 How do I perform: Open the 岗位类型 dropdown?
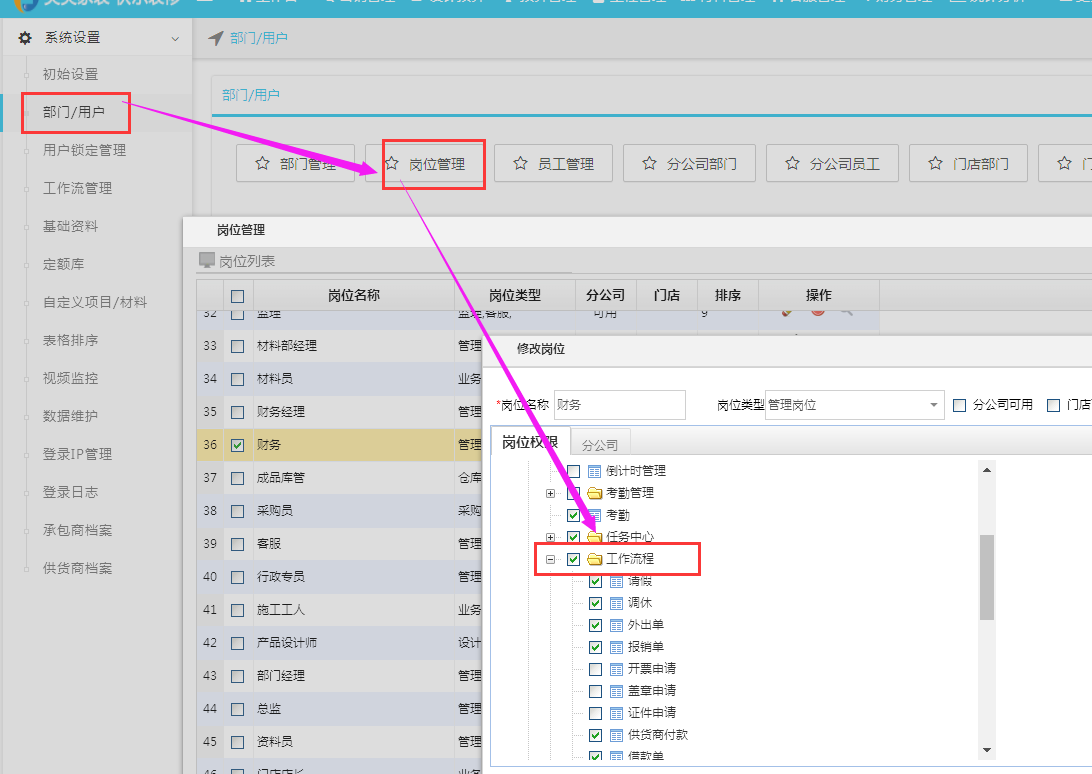click(x=933, y=404)
